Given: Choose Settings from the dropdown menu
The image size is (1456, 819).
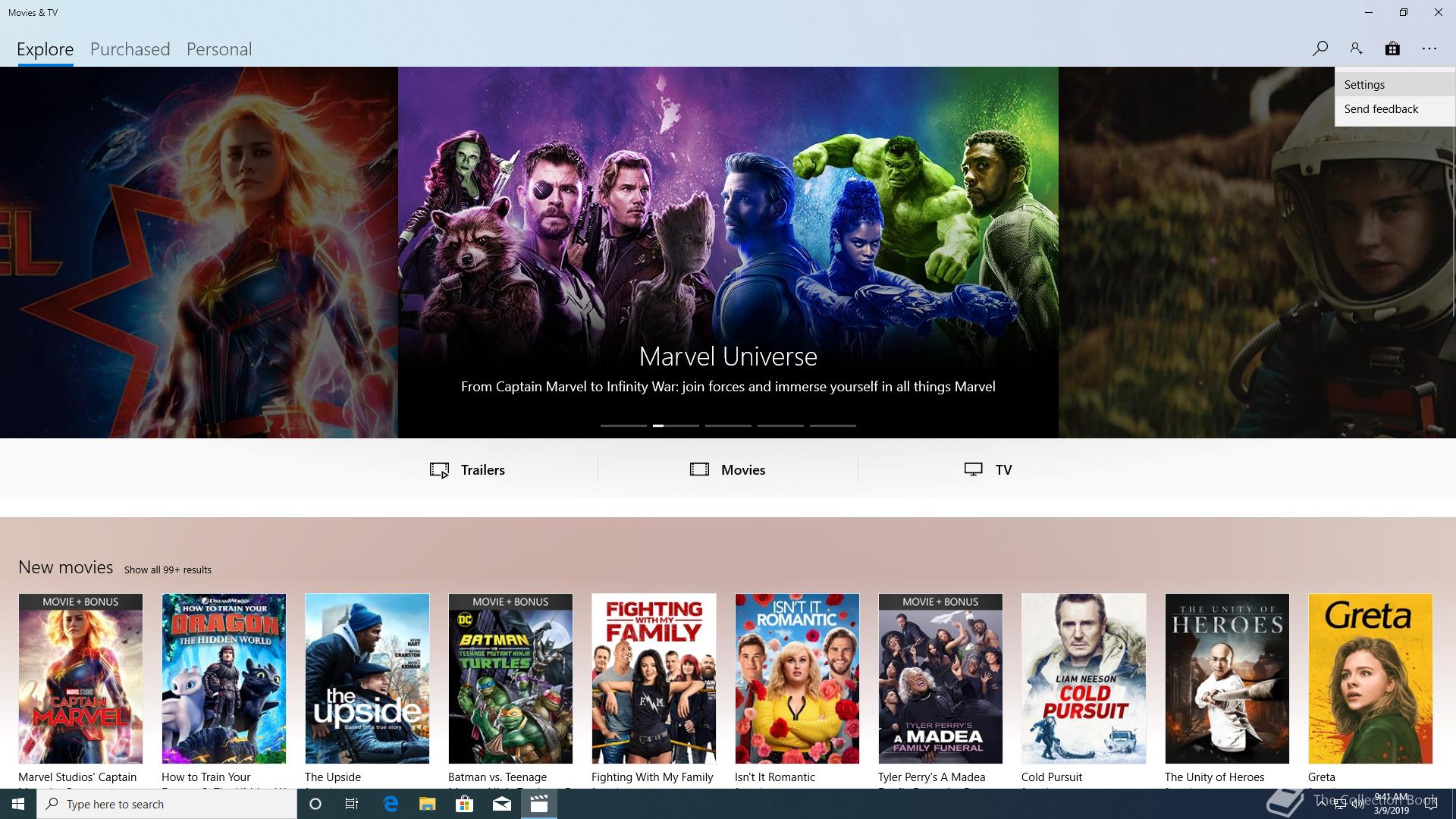Looking at the screenshot, I should (1395, 84).
